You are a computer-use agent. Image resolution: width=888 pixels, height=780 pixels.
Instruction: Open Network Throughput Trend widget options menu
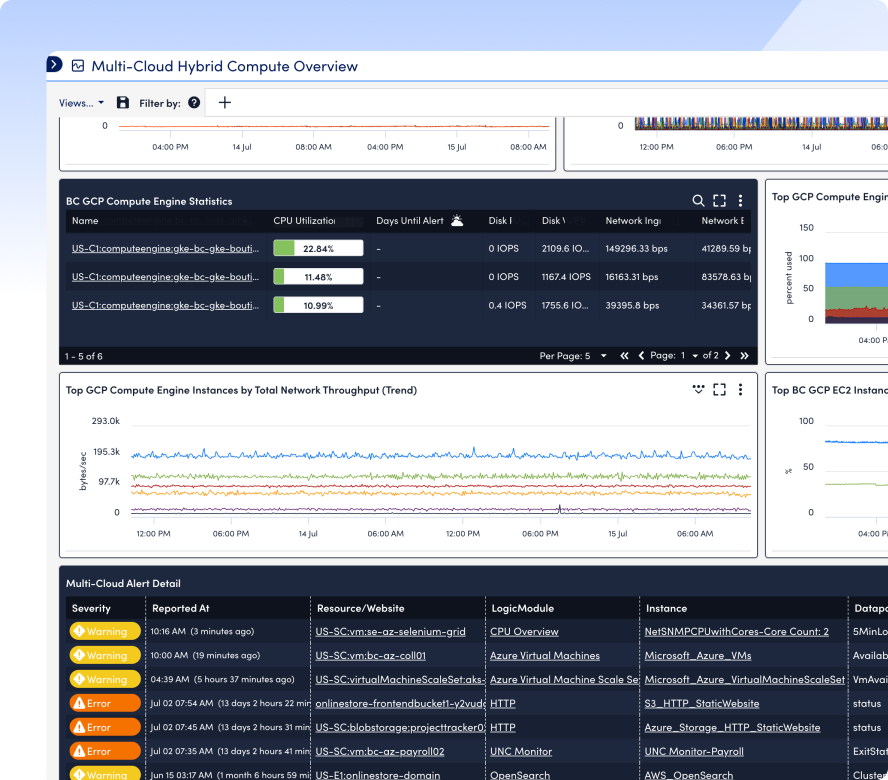(740, 389)
